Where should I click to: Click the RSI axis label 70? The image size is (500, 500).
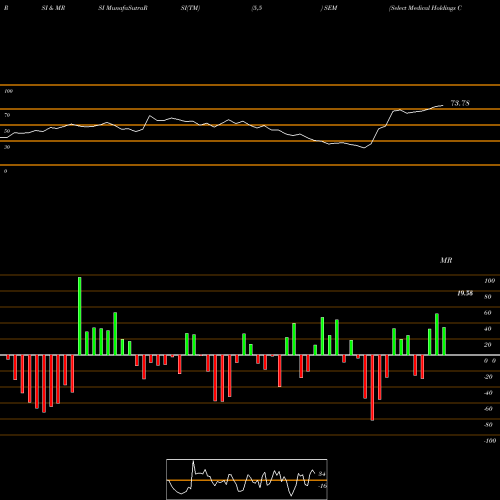point(7,115)
